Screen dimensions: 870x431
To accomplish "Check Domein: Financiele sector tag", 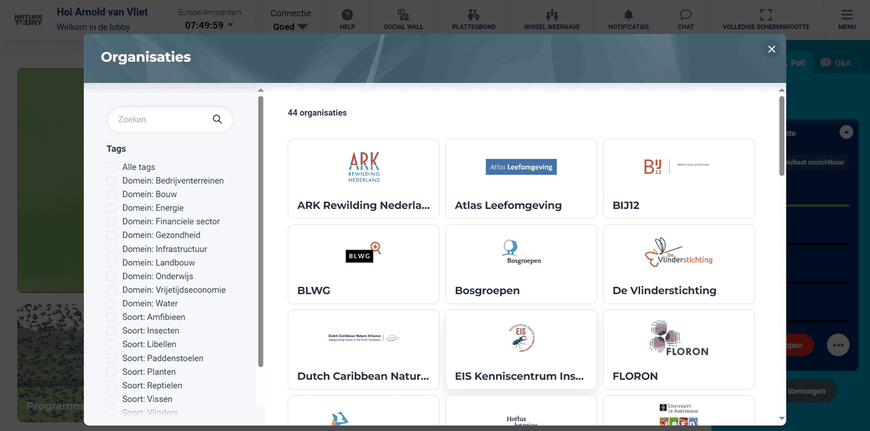I will (x=111, y=221).
